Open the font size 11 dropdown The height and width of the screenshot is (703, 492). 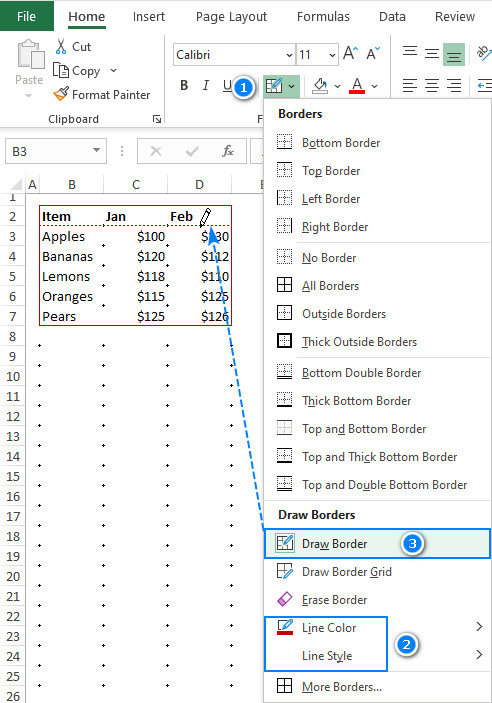click(332, 55)
